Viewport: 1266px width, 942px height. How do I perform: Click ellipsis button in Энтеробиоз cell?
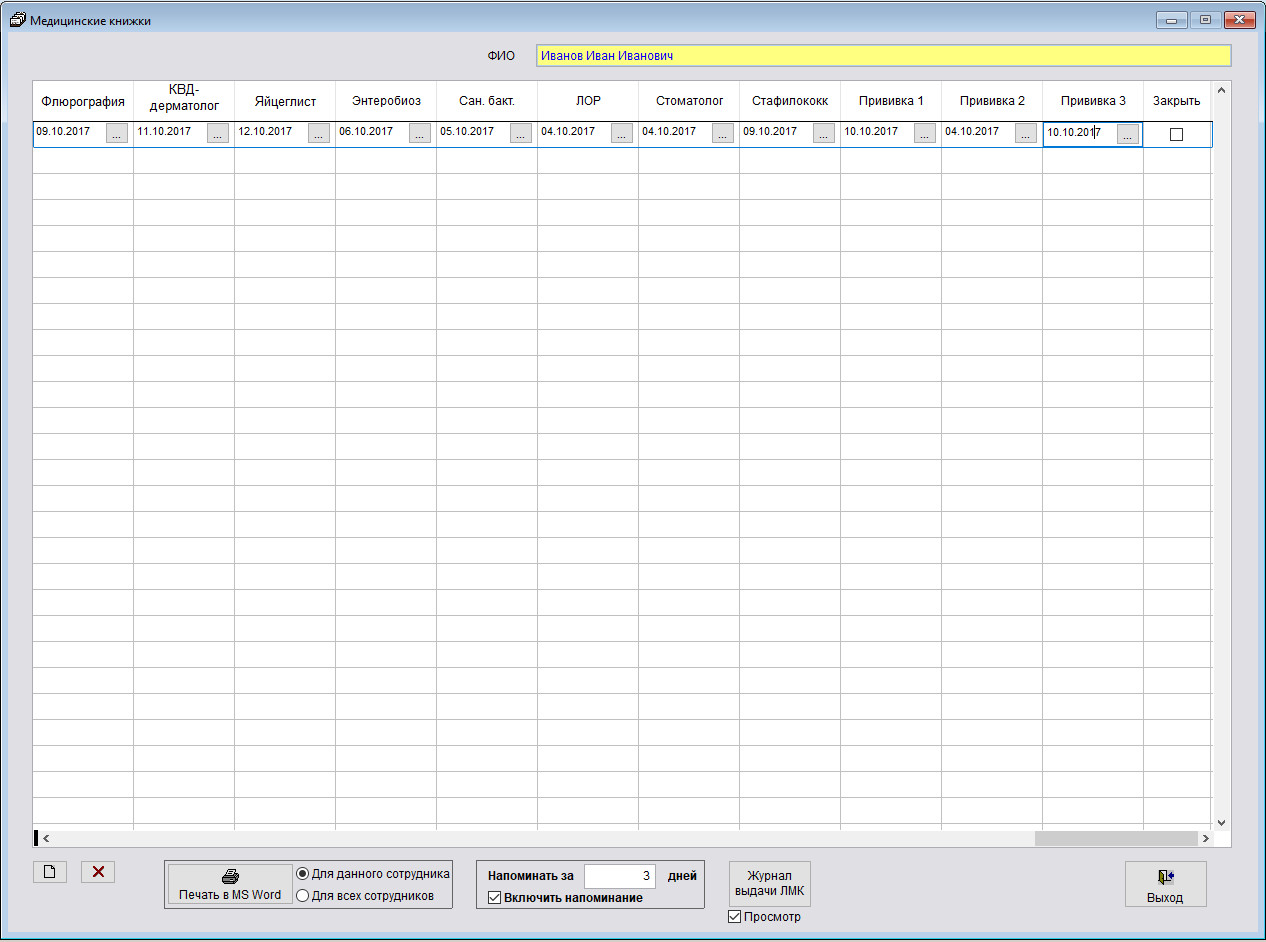(x=420, y=134)
